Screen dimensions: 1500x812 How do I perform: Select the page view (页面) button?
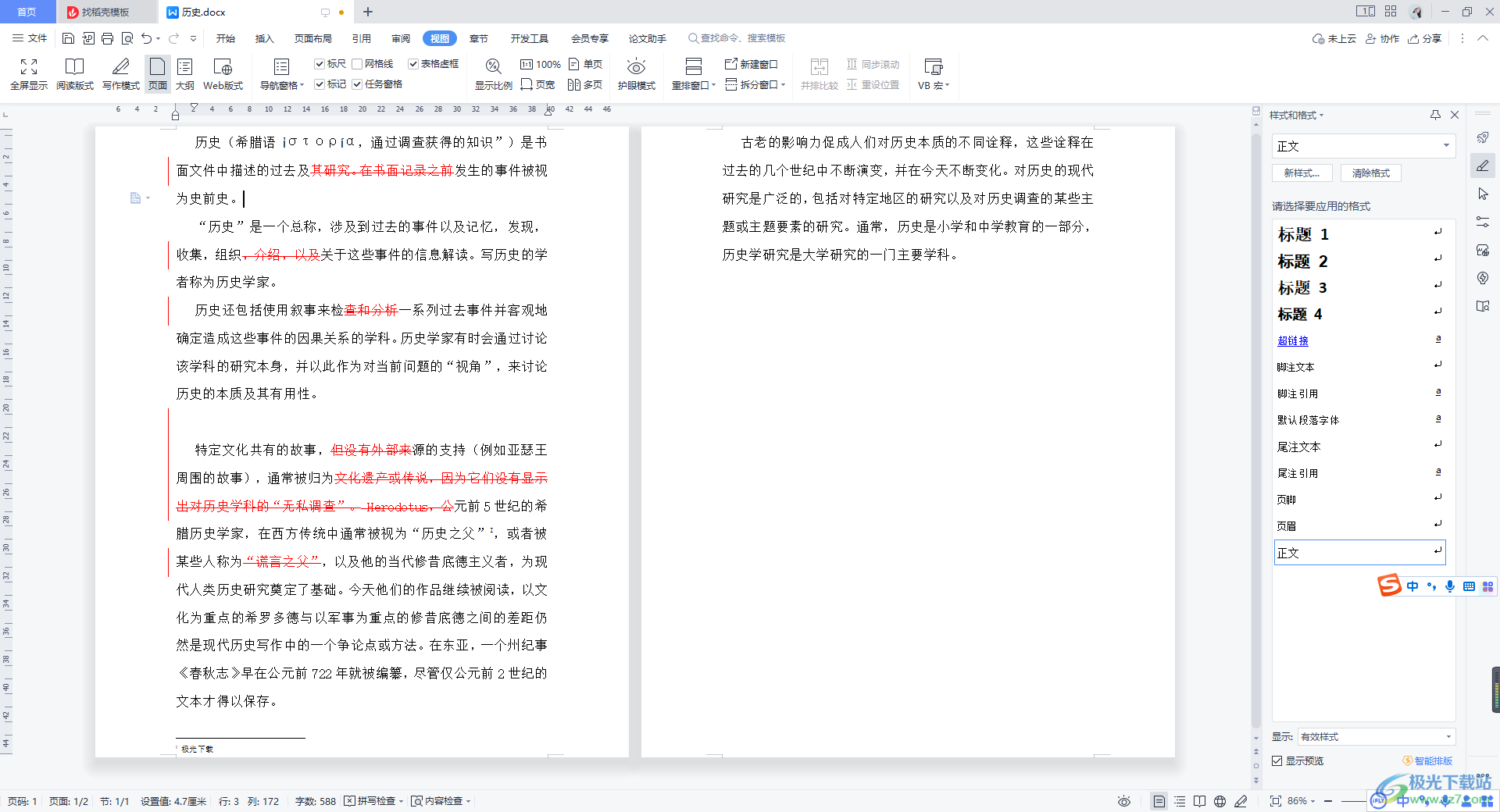point(158,74)
